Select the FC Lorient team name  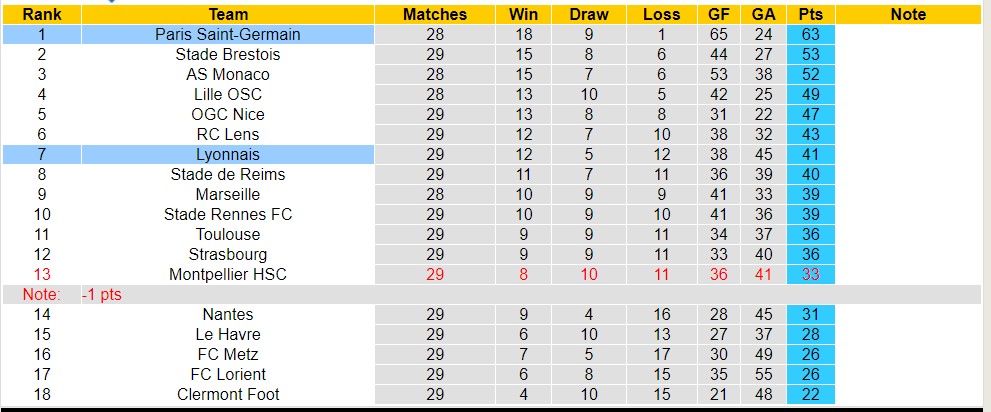(228, 374)
